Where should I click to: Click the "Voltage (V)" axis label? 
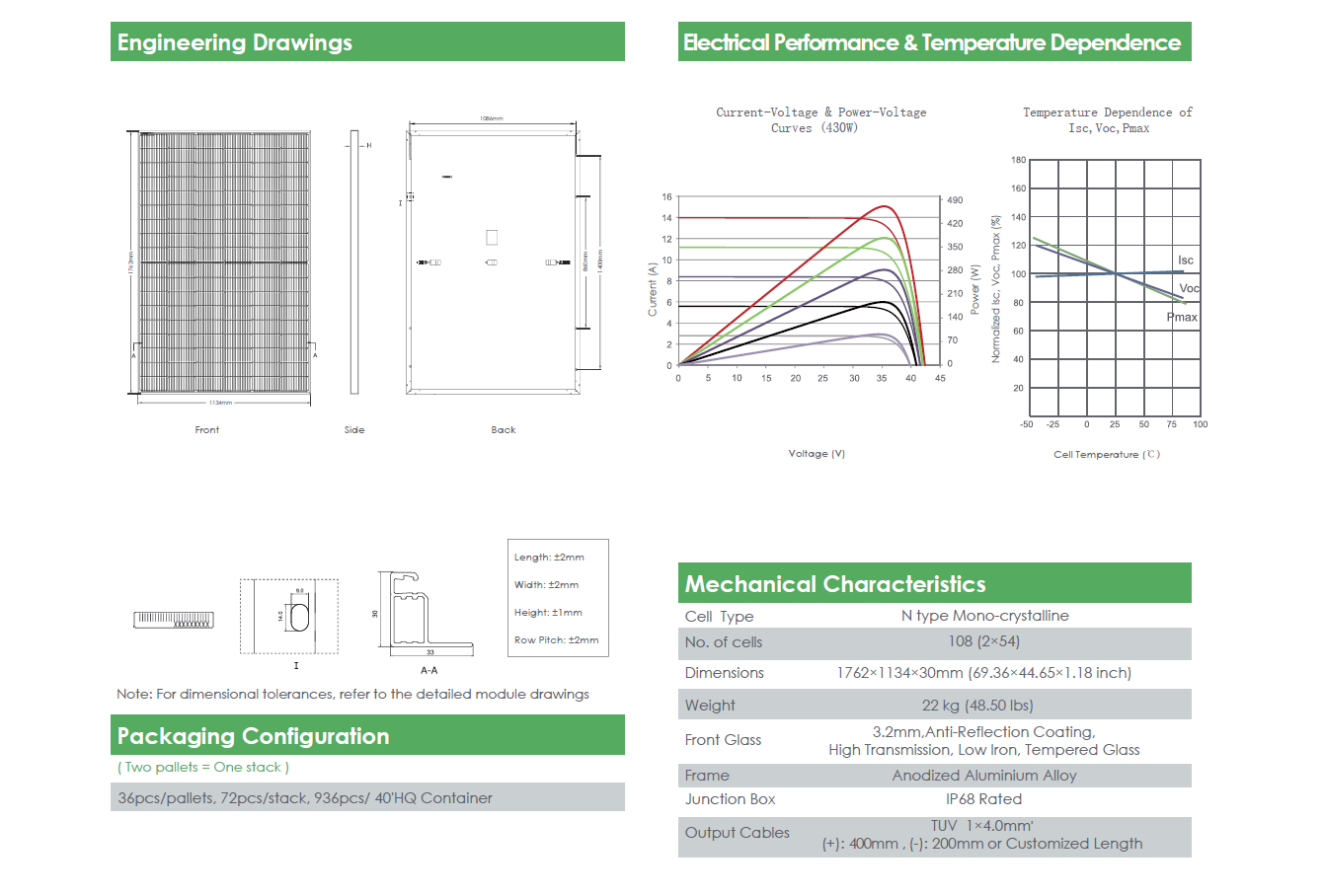[x=817, y=454]
